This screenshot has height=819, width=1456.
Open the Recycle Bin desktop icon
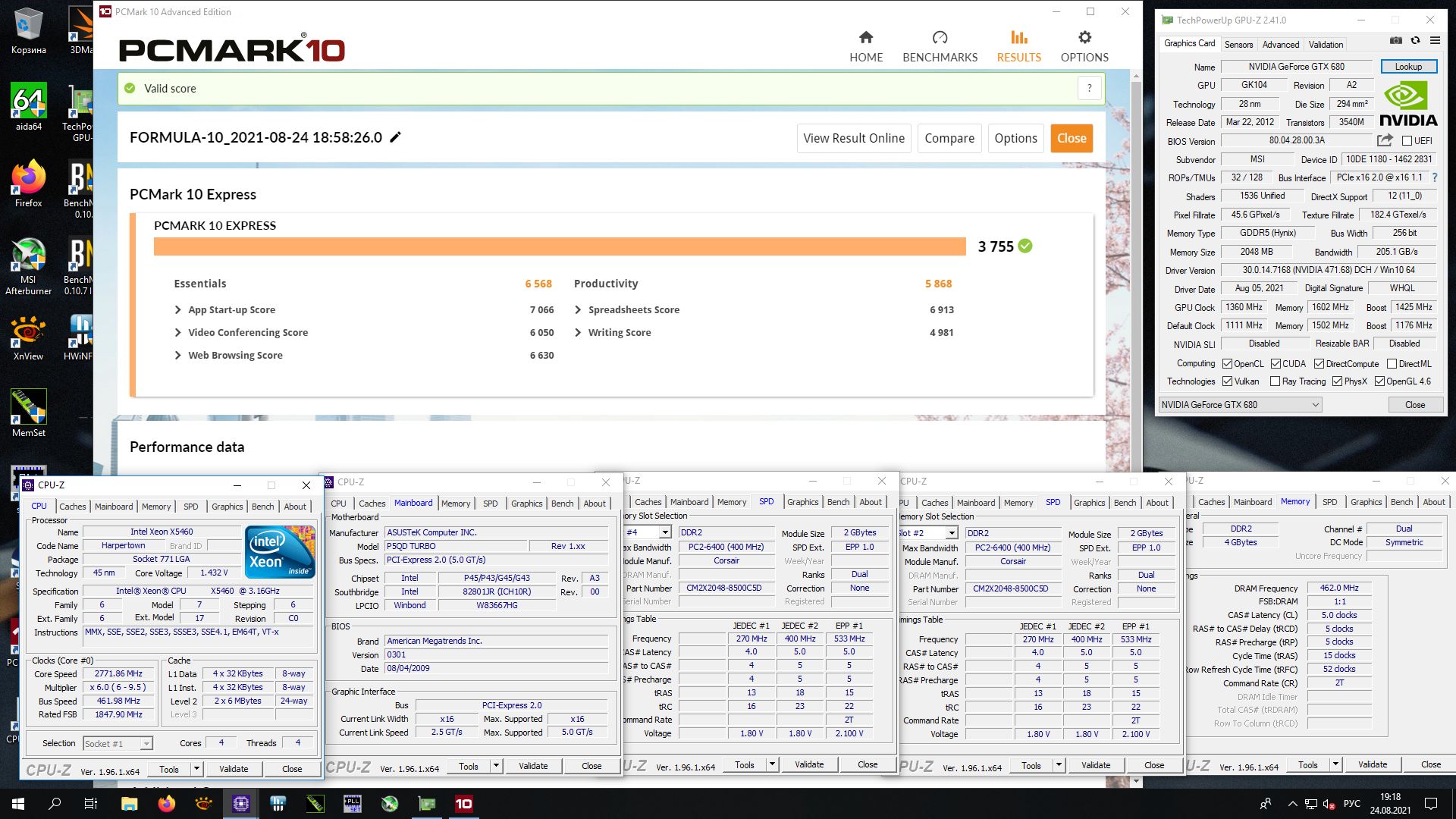point(29,32)
